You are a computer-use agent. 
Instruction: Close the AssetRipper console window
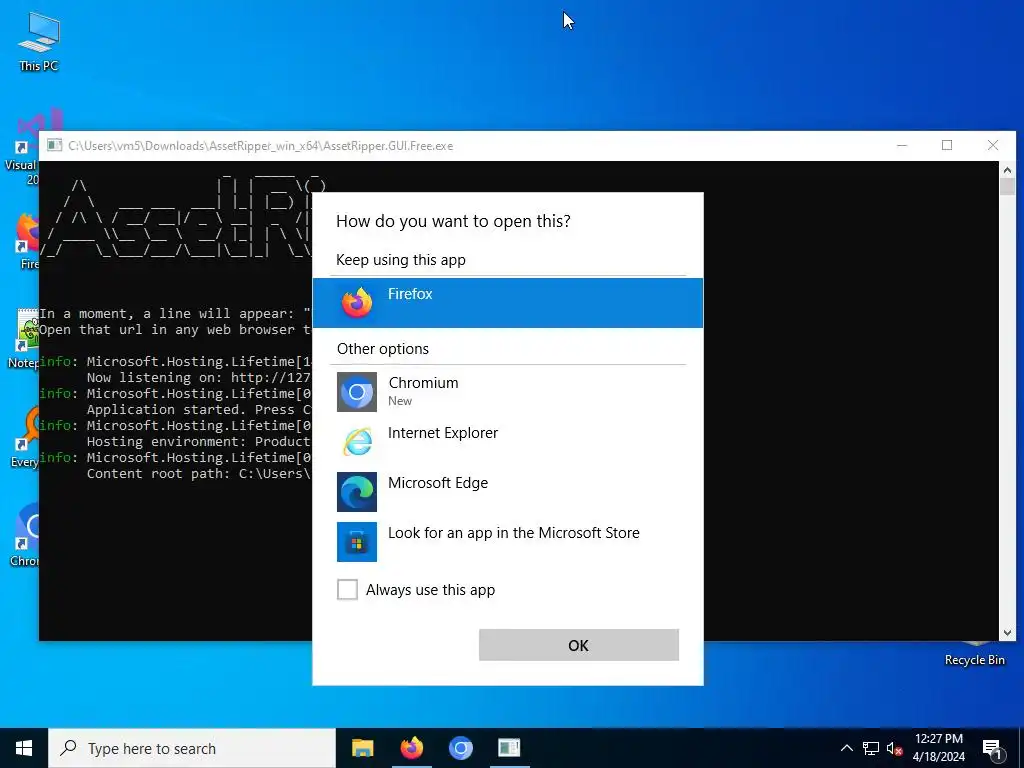click(x=993, y=145)
